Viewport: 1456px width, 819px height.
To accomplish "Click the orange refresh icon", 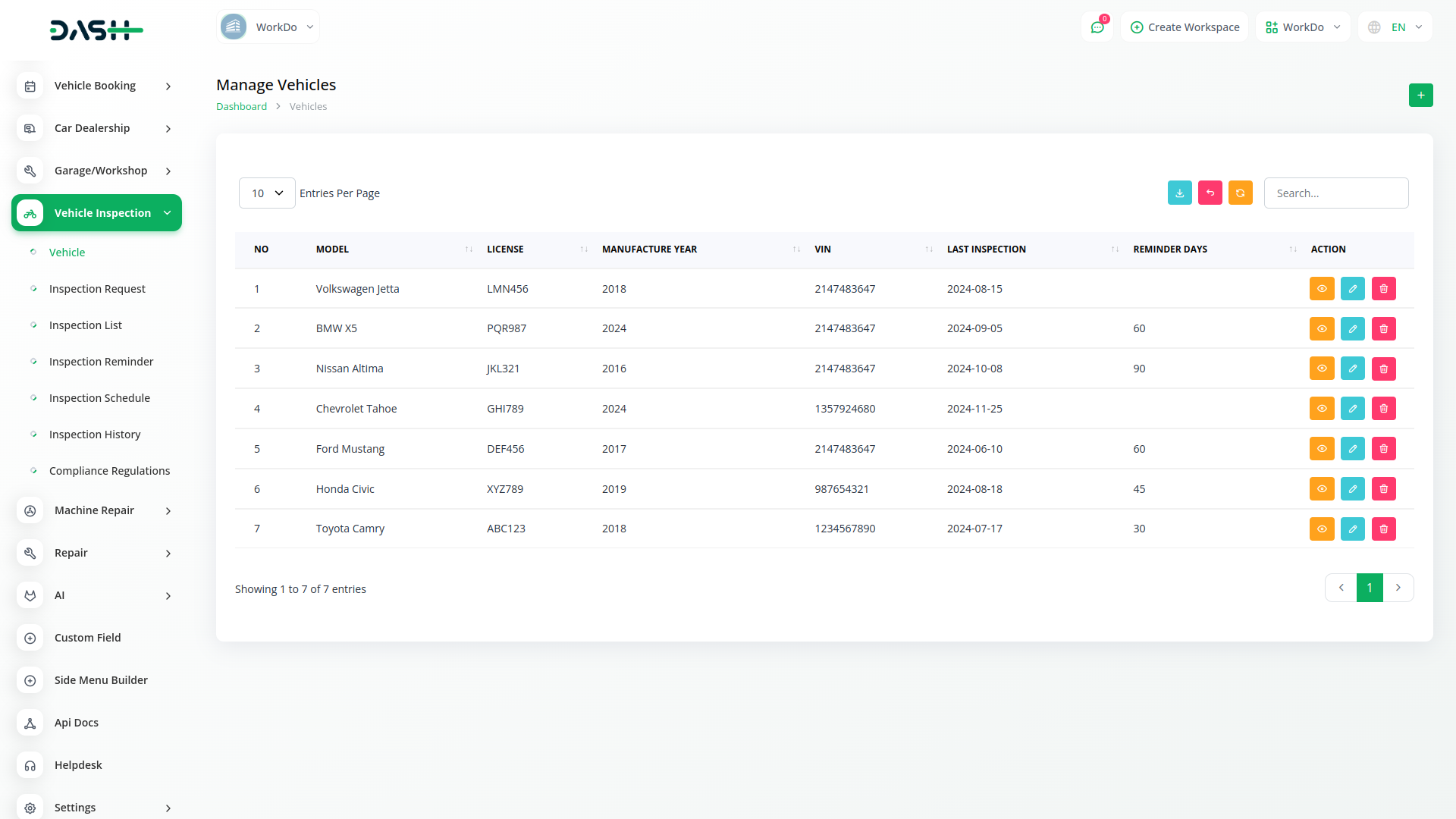I will [1240, 193].
